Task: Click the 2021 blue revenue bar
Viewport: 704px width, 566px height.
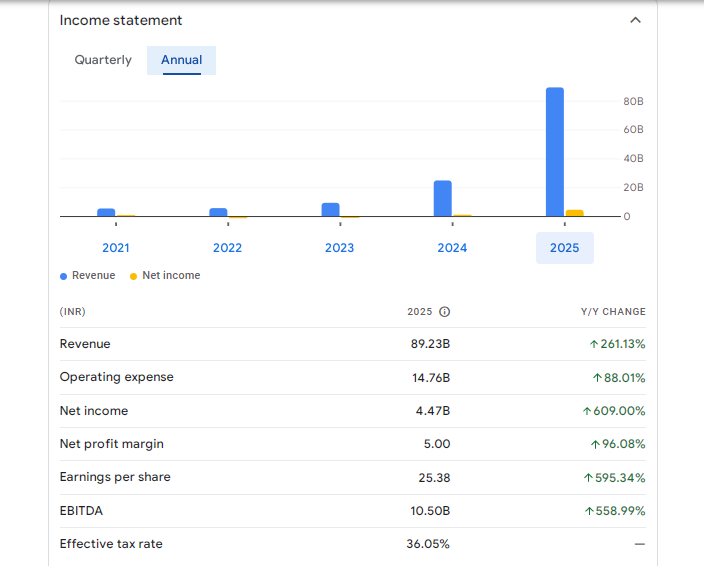Action: [106, 212]
